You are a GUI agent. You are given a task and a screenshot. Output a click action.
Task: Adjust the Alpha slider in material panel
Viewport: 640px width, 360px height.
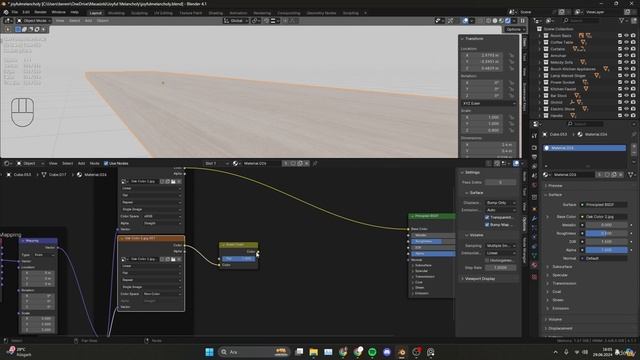tap(606, 250)
